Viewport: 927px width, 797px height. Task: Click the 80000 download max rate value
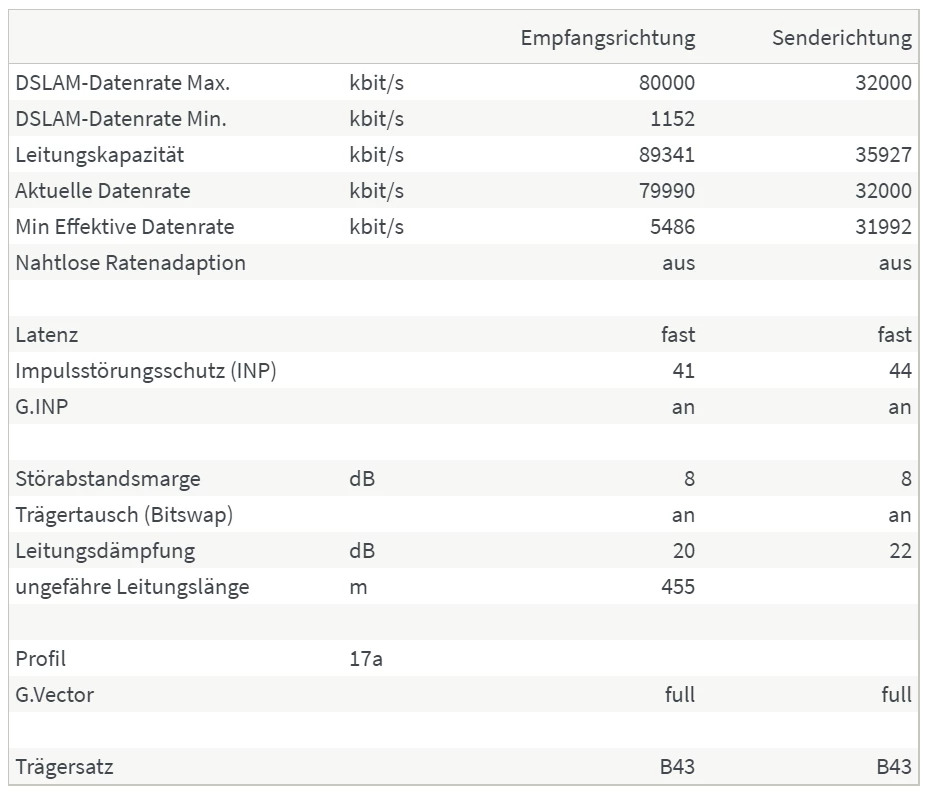click(666, 83)
